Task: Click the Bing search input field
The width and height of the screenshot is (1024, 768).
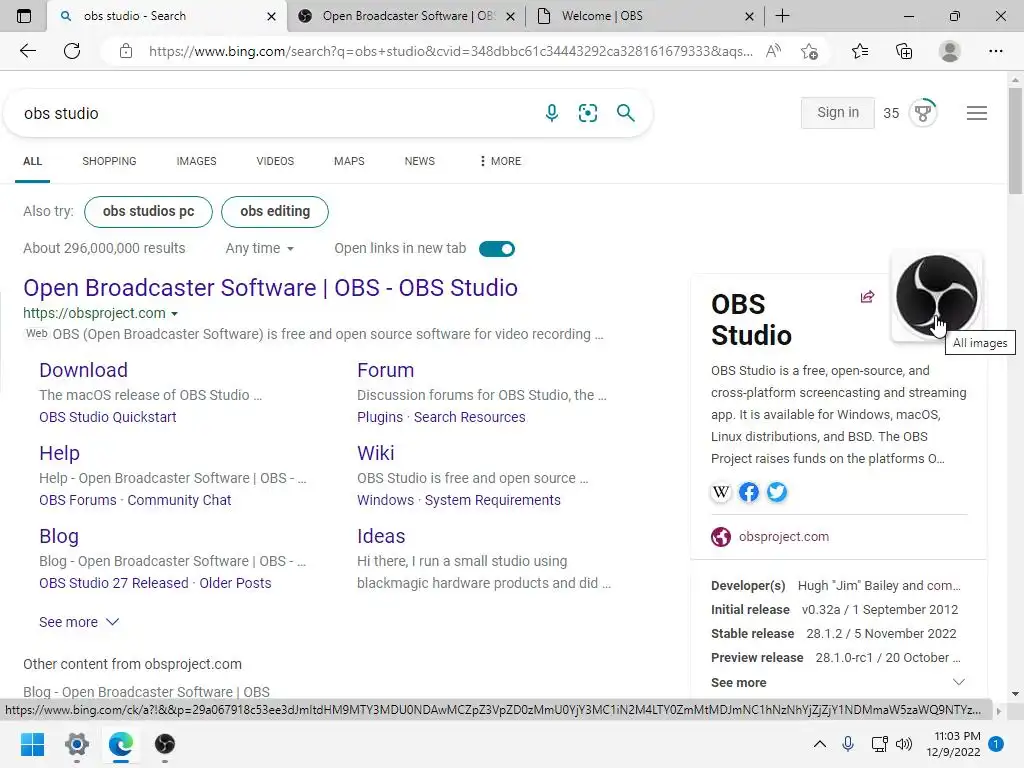Action: tap(274, 113)
